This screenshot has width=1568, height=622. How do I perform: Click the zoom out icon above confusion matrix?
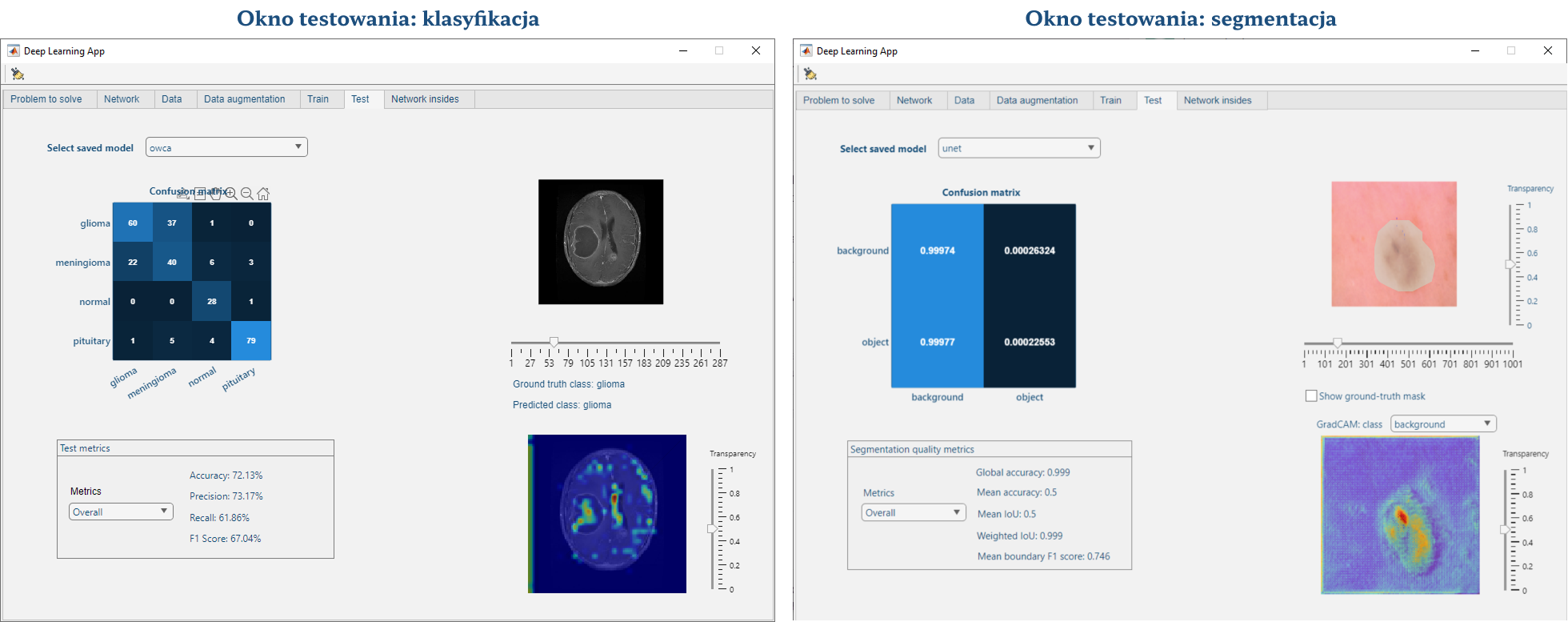click(247, 193)
